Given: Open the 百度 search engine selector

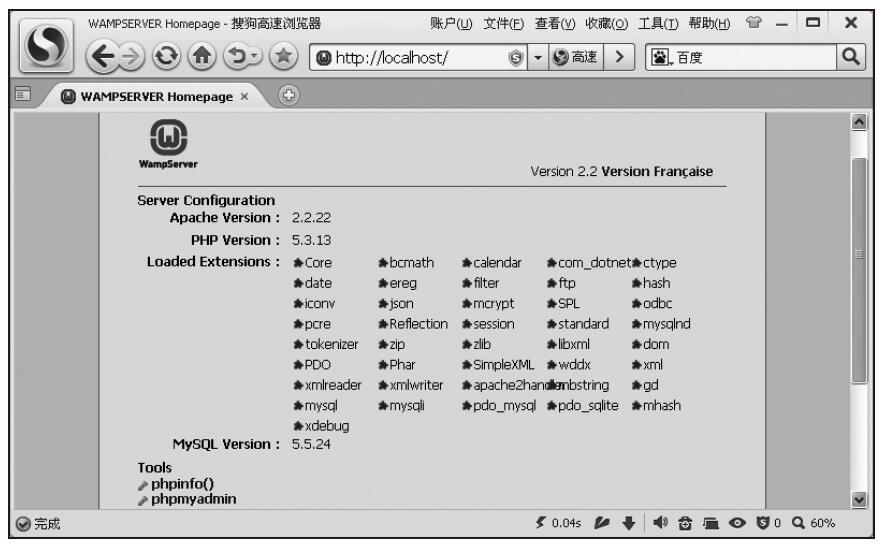Looking at the screenshot, I should [662, 58].
